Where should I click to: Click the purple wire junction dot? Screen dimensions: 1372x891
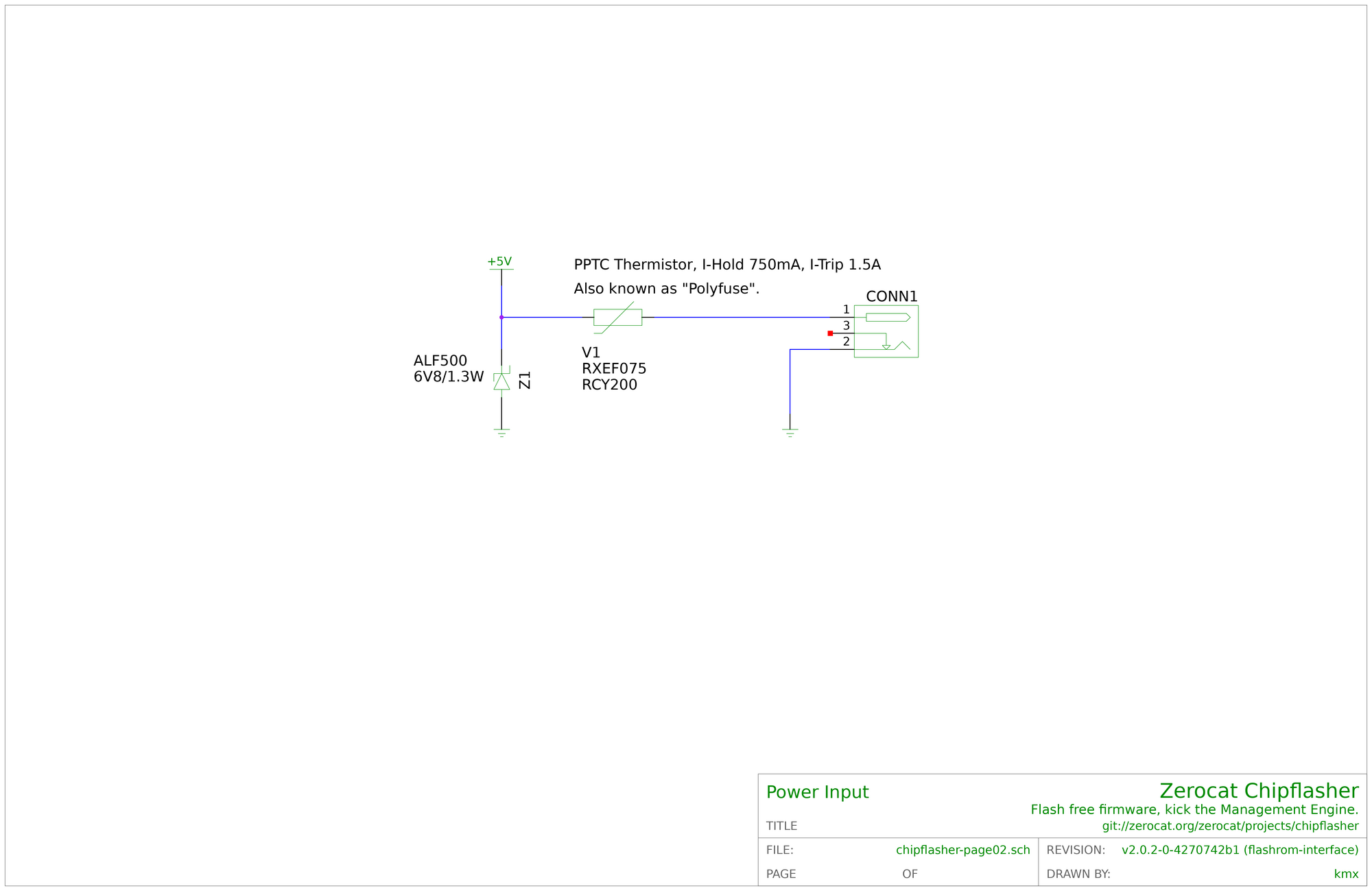pos(501,318)
